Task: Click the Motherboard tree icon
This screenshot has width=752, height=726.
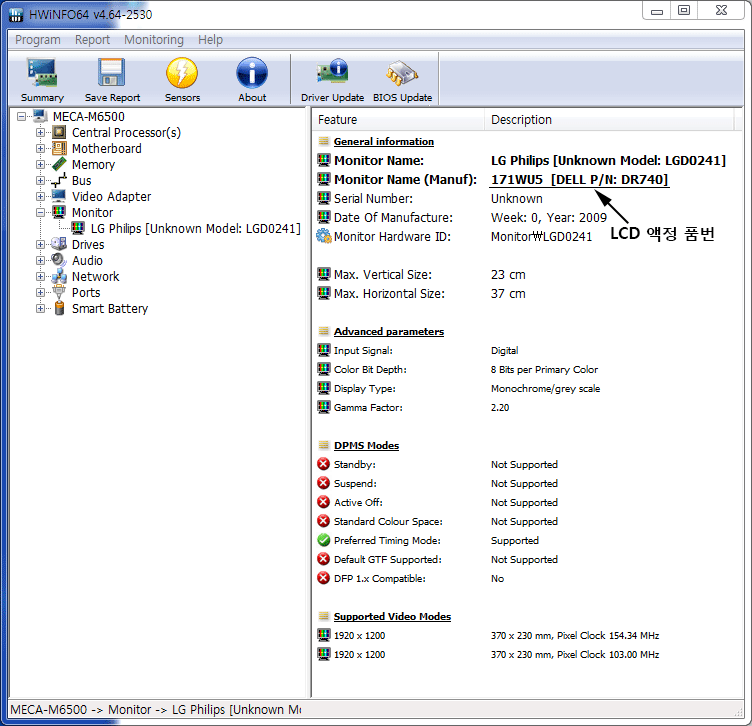Action: click(x=59, y=148)
